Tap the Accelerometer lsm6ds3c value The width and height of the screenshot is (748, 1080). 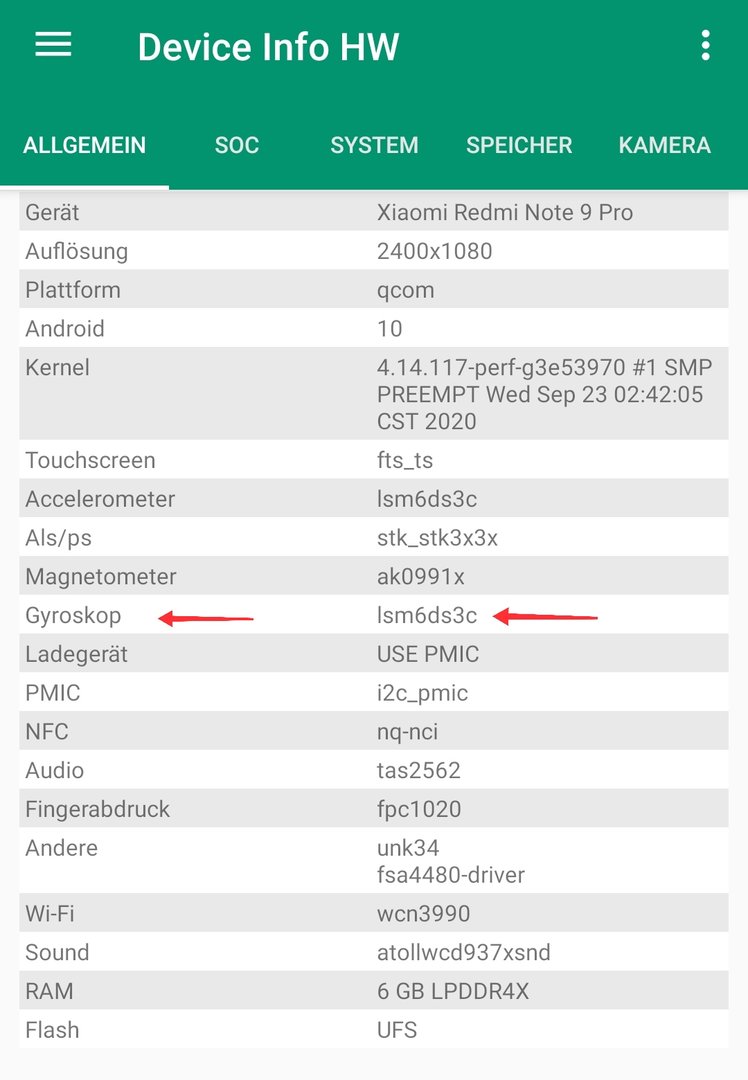click(426, 499)
